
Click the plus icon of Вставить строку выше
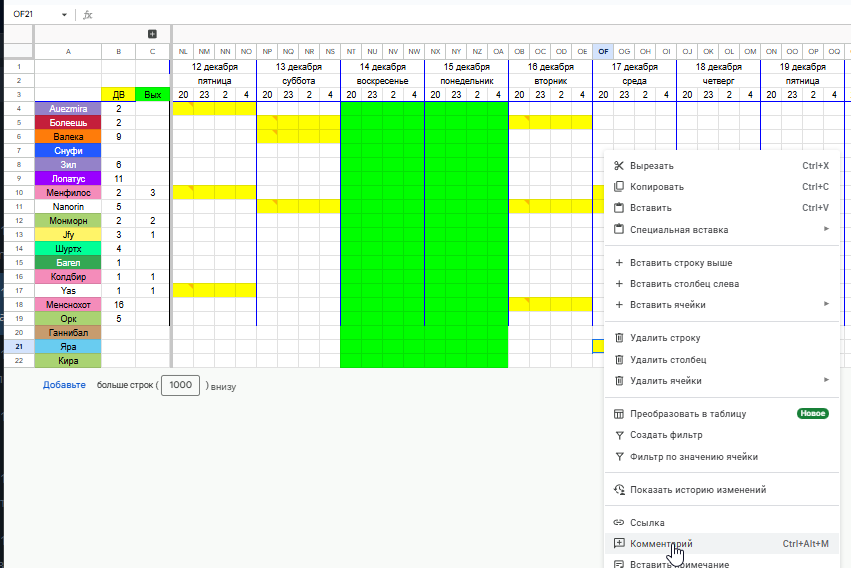point(619,263)
